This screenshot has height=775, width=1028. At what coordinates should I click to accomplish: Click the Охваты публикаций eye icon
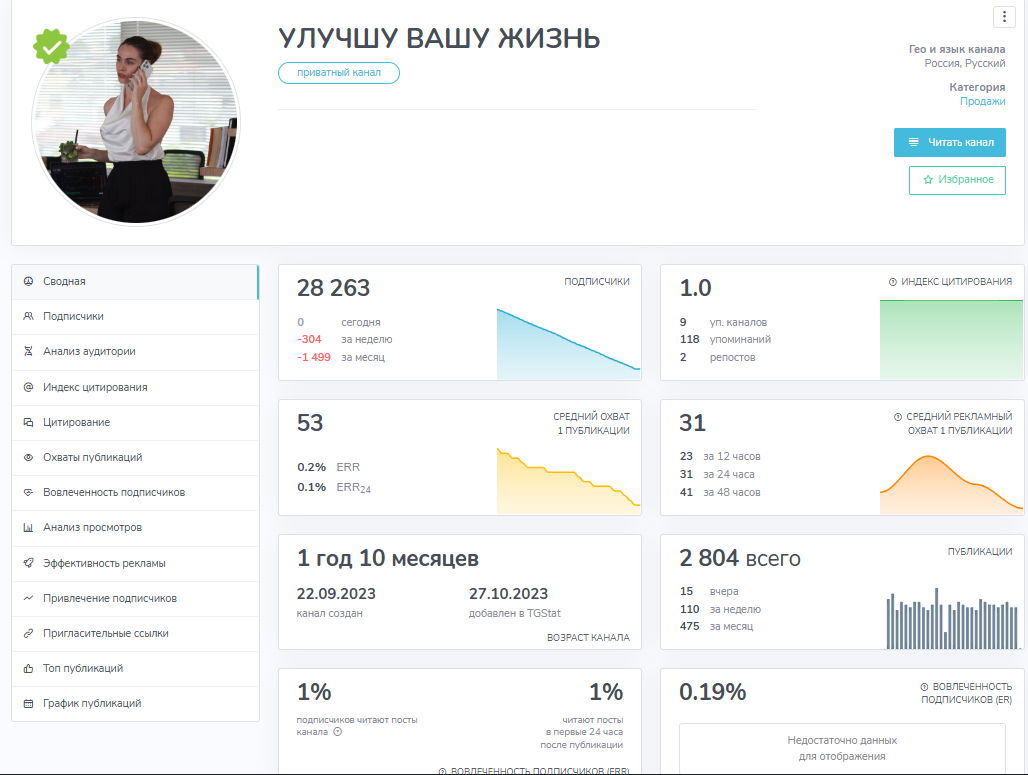point(28,457)
